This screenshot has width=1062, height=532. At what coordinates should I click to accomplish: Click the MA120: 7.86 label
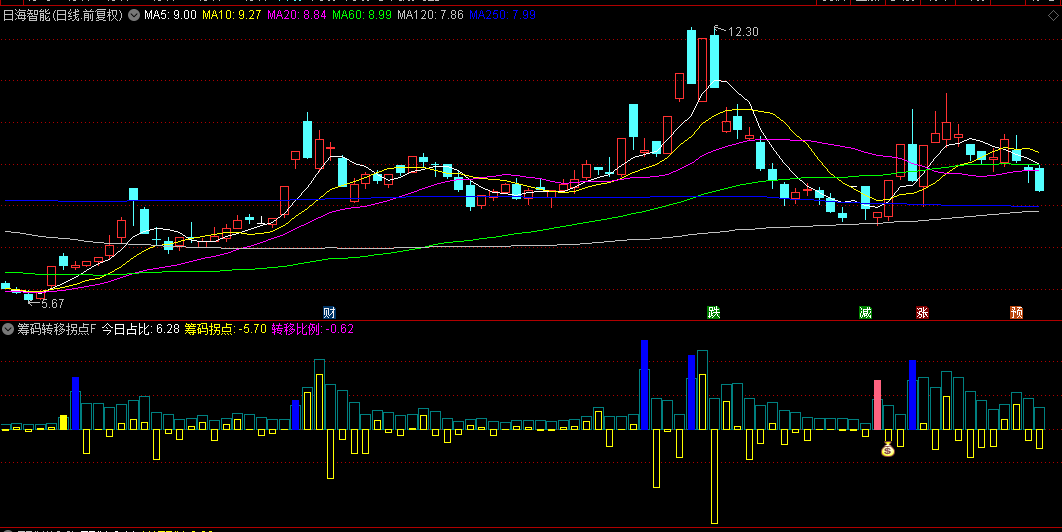point(431,15)
